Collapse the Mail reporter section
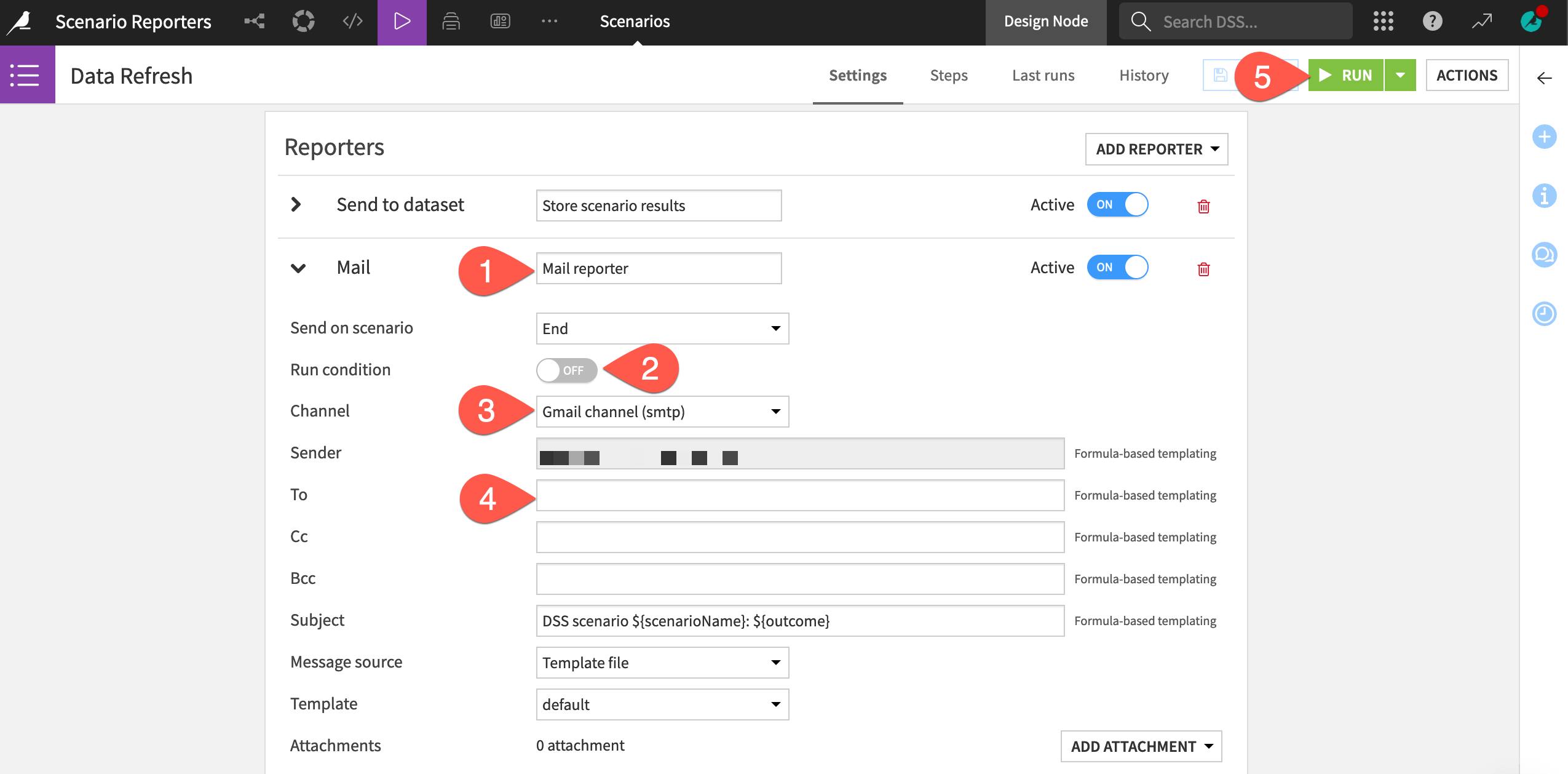The height and width of the screenshot is (774, 1568). pos(298,267)
